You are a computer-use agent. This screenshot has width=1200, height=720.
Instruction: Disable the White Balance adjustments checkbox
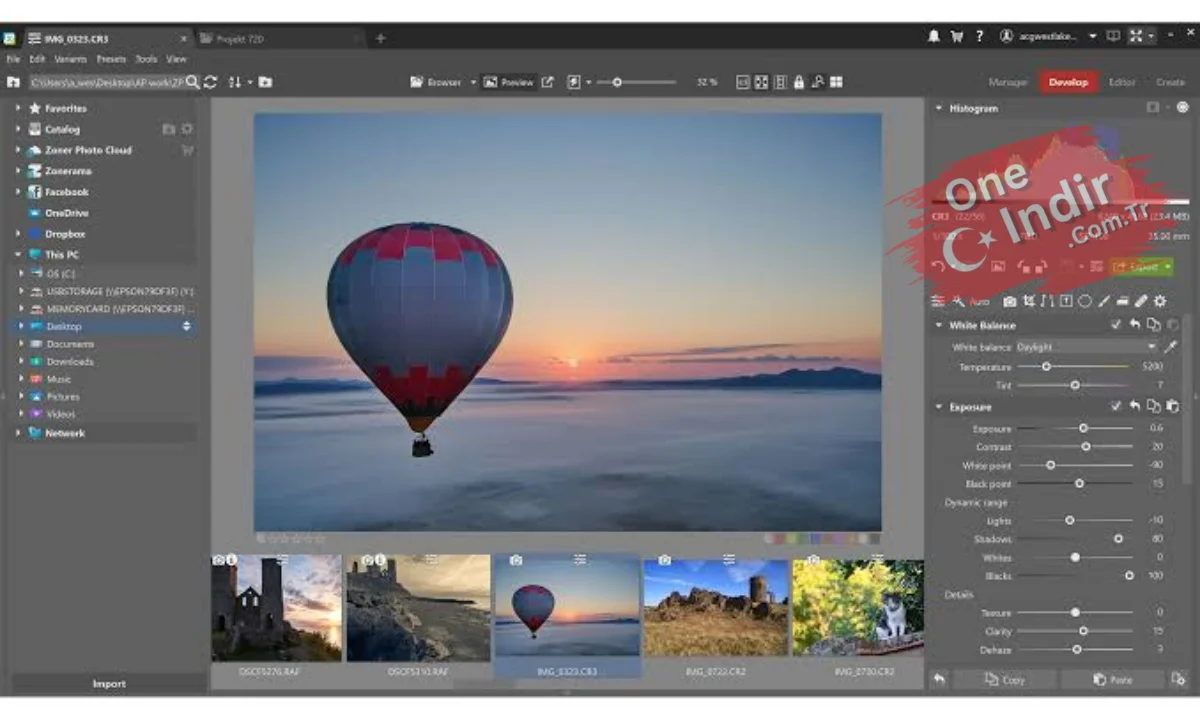click(x=1116, y=325)
